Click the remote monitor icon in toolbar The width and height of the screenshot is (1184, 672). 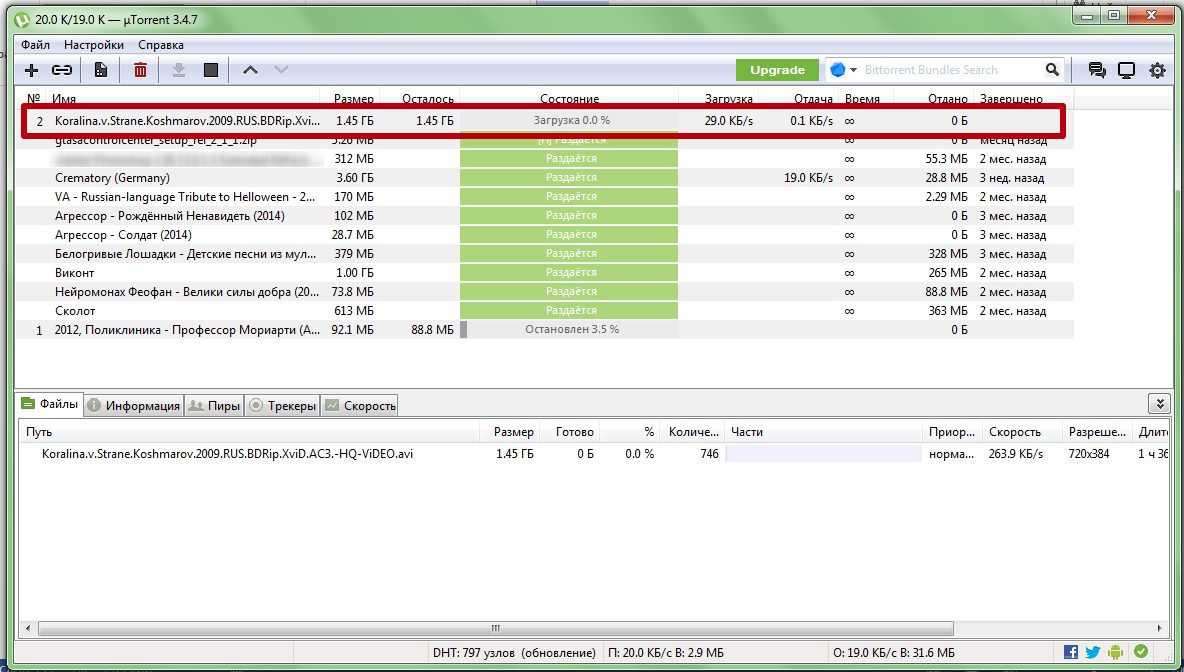click(1127, 70)
